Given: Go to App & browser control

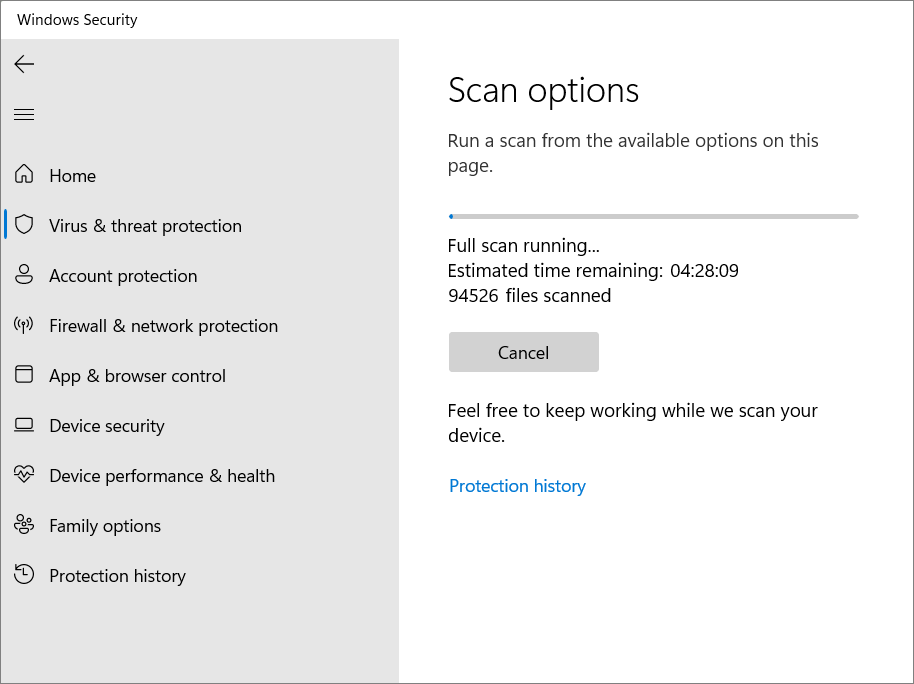Looking at the screenshot, I should point(137,376).
